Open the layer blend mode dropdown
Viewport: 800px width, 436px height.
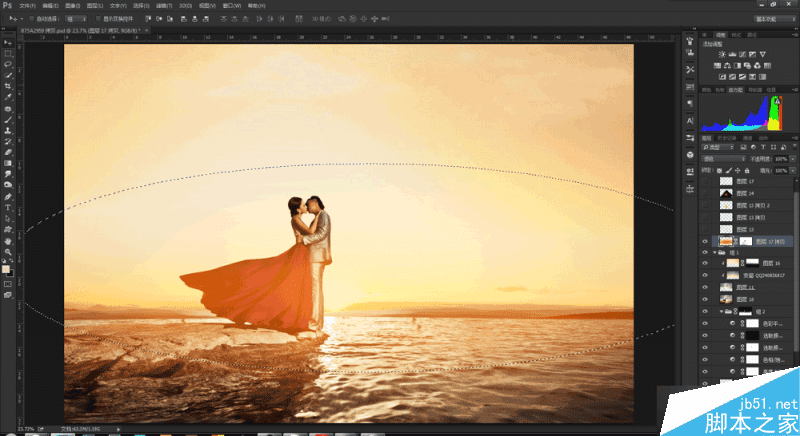click(x=725, y=158)
